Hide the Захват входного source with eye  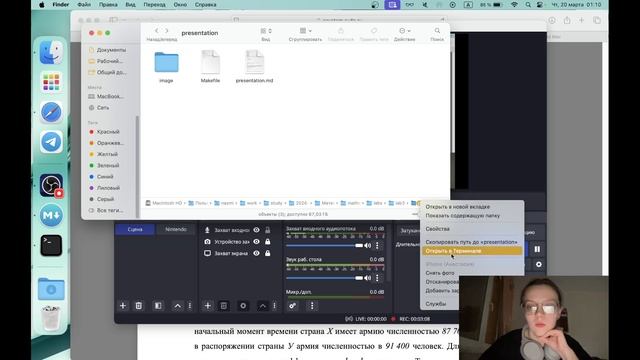click(256, 230)
